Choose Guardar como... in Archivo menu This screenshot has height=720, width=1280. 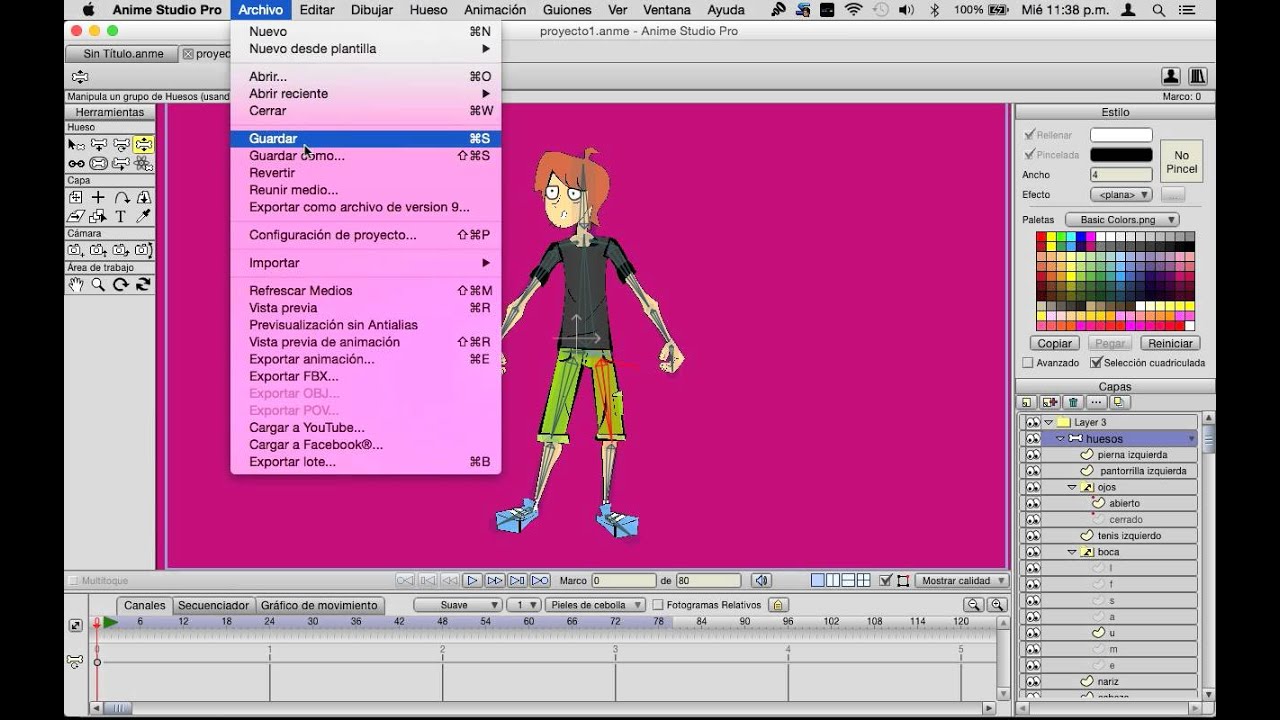click(297, 156)
